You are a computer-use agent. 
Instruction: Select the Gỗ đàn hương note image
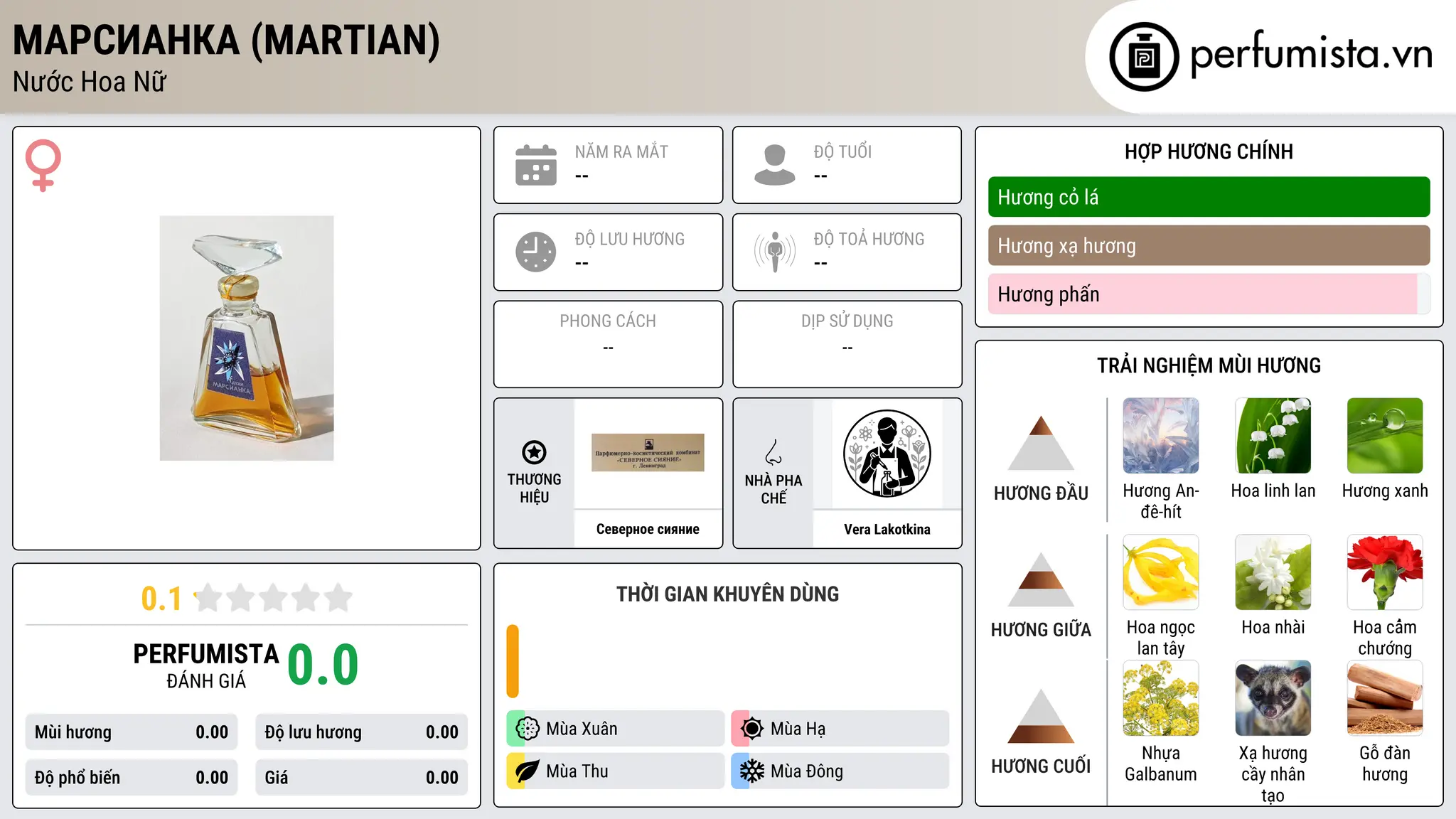coord(1385,698)
